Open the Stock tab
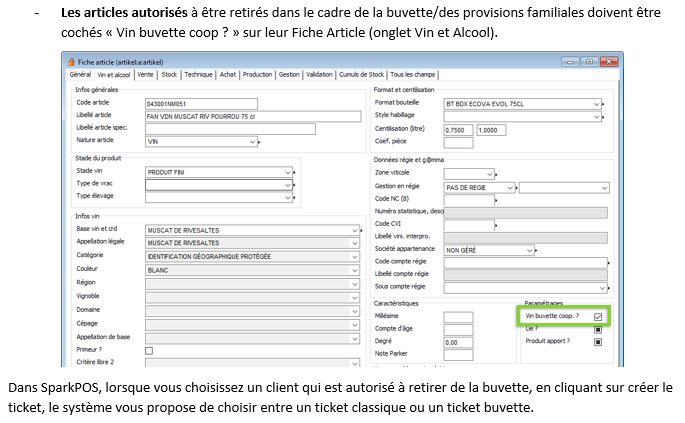685x423 pixels. point(170,74)
